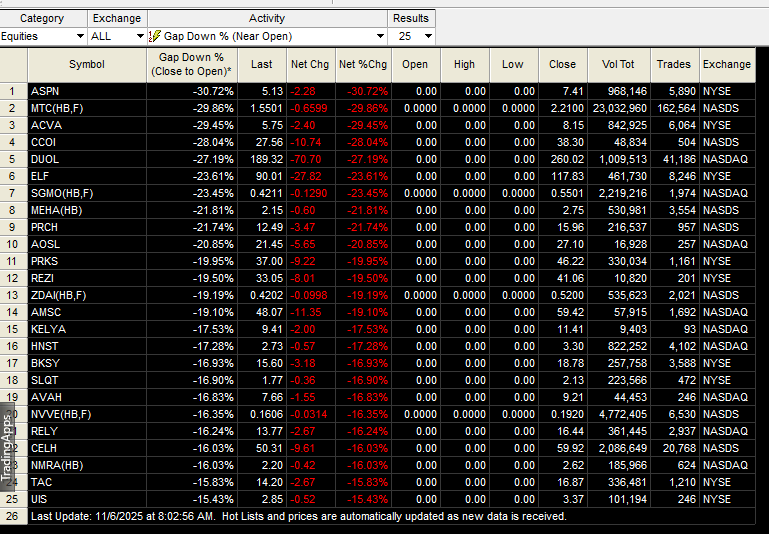Sort by Gap Down % column header
This screenshot has height=534, width=769.
pyautogui.click(x=192, y=65)
